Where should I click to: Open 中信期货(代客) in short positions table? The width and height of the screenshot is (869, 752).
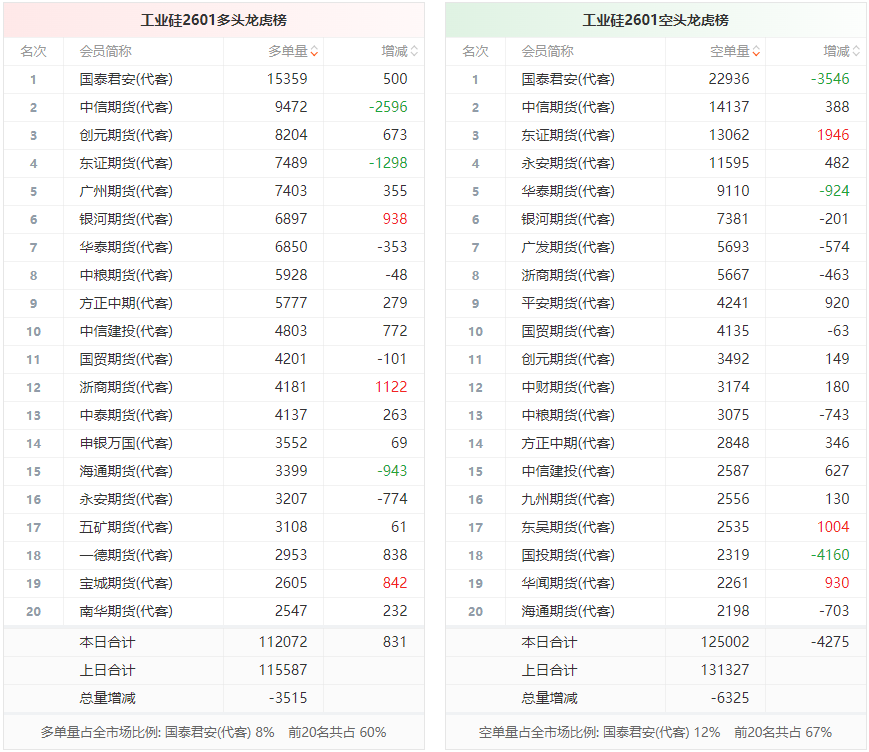(568, 107)
